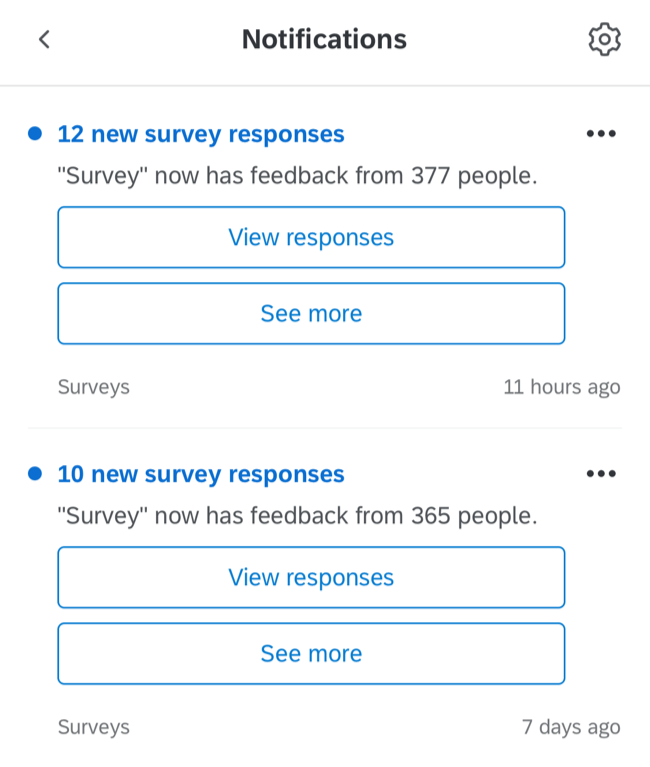Open more options for 10 new survey responses
Screen dimensions: 650x767
(601, 474)
